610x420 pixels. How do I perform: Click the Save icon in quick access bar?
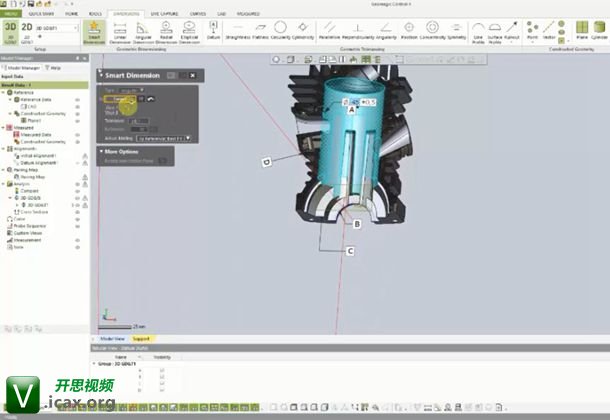pyautogui.click(x=31, y=4)
